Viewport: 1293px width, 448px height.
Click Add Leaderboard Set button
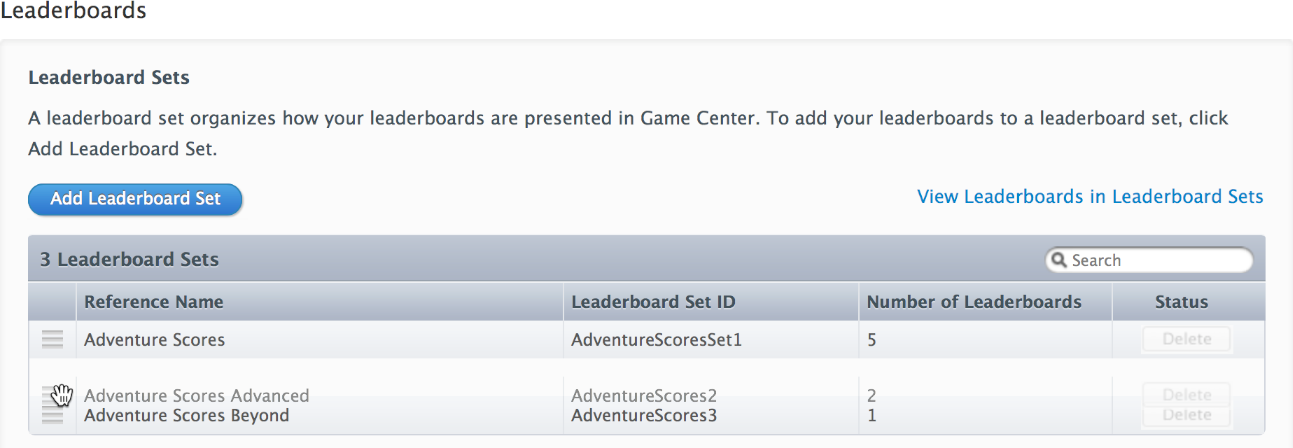click(135, 198)
